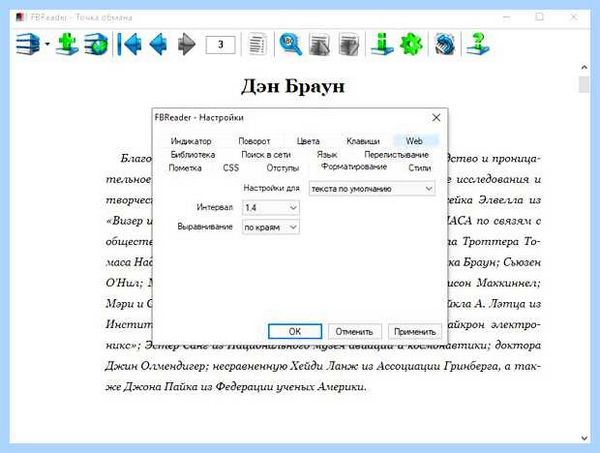Switch to the Перелистывание tab
The height and width of the screenshot is (453, 600).
[x=396, y=155]
